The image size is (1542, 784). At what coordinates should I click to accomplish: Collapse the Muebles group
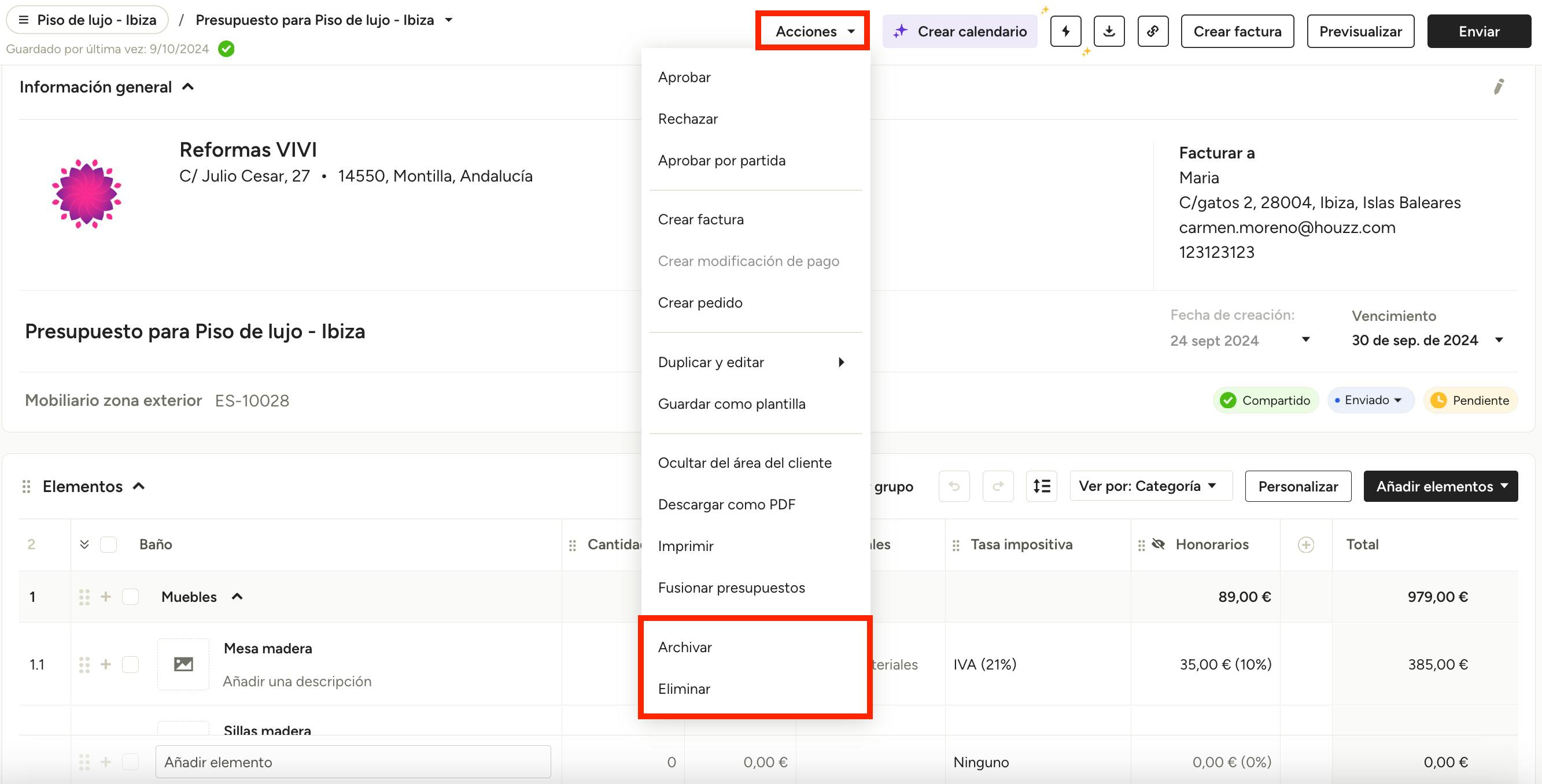point(237,597)
